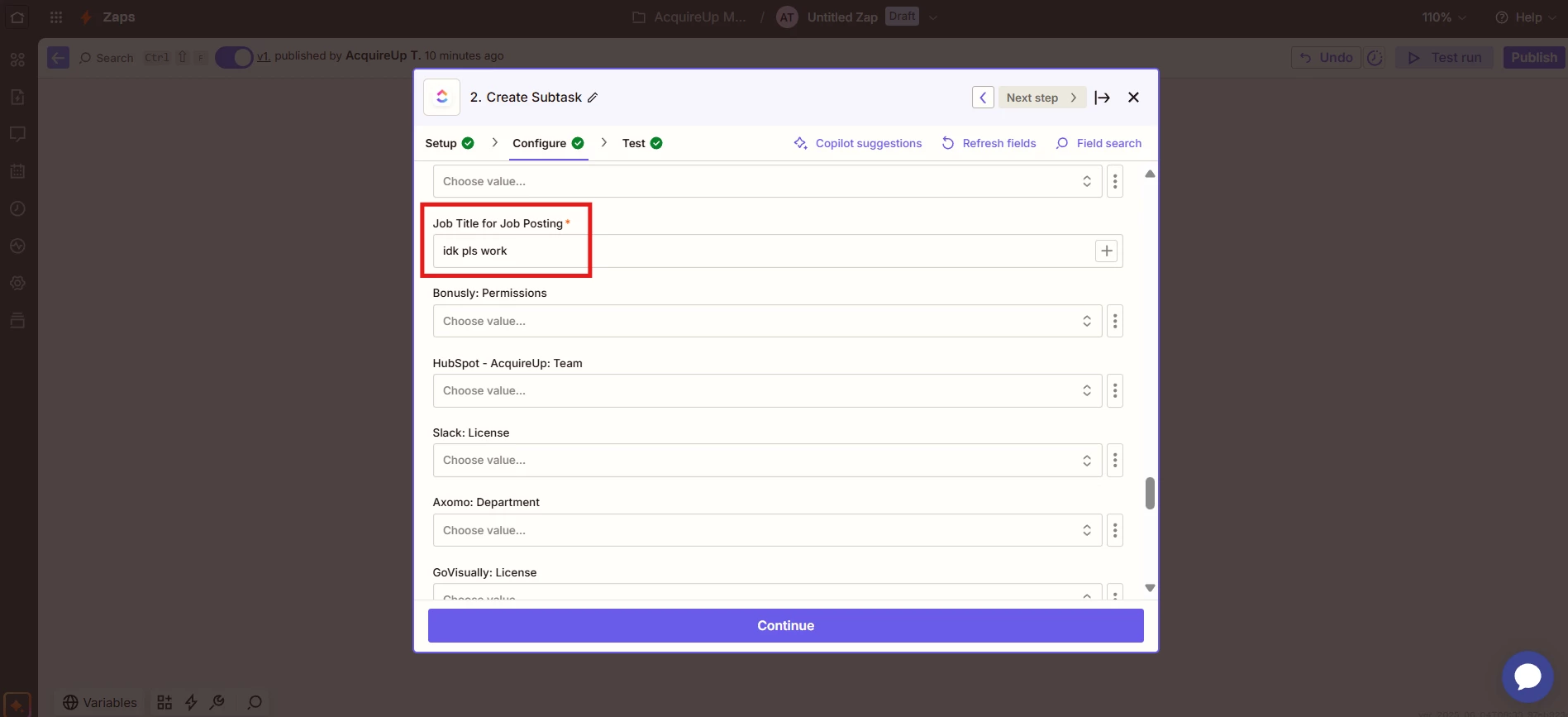Click the ClickUp app icon in step header
The height and width of the screenshot is (717, 1568).
point(441,97)
